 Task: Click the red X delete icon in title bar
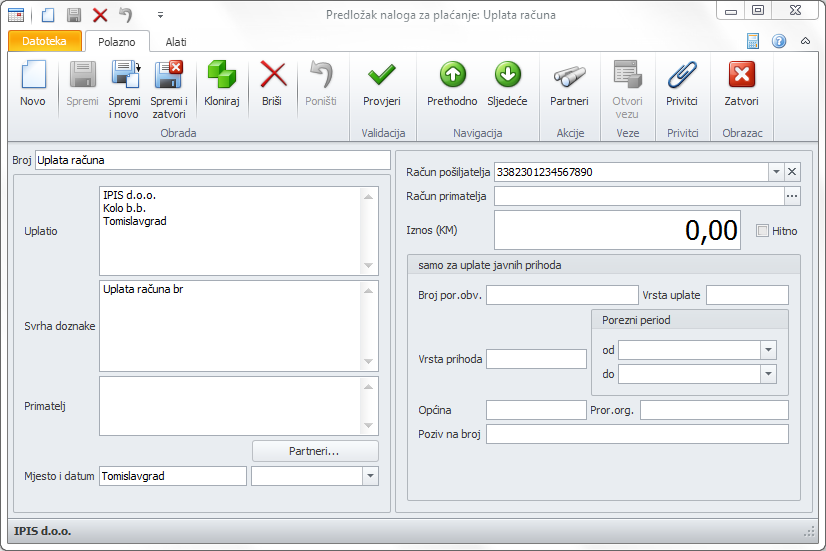[100, 15]
